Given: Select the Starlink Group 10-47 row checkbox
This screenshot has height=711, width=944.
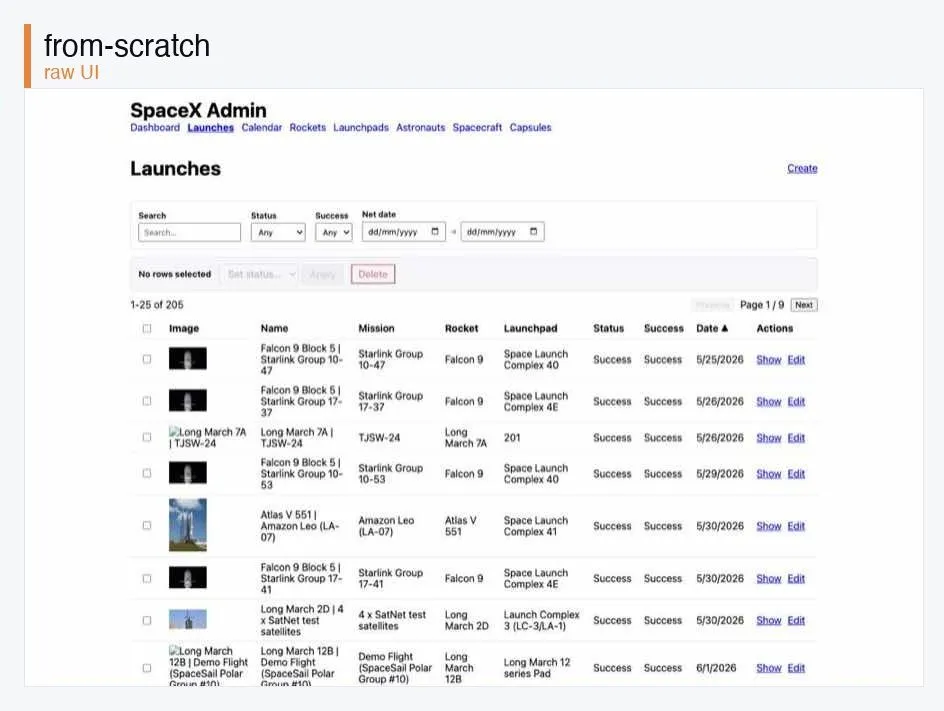Looking at the screenshot, I should pyautogui.click(x=147, y=359).
